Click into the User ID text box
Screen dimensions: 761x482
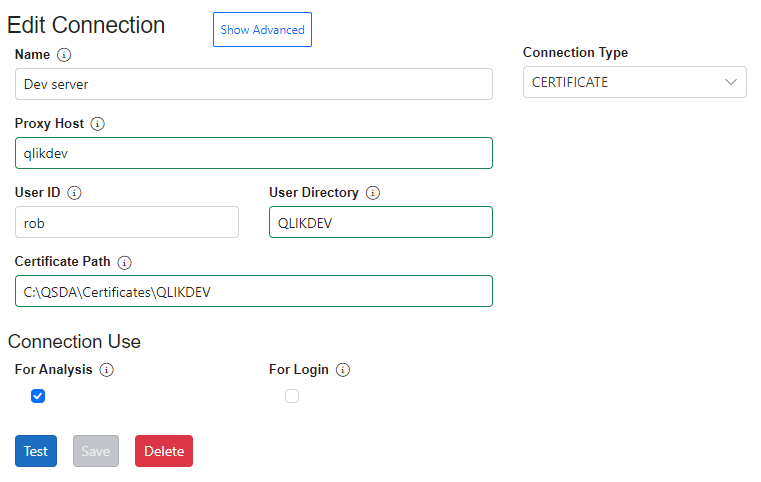127,222
